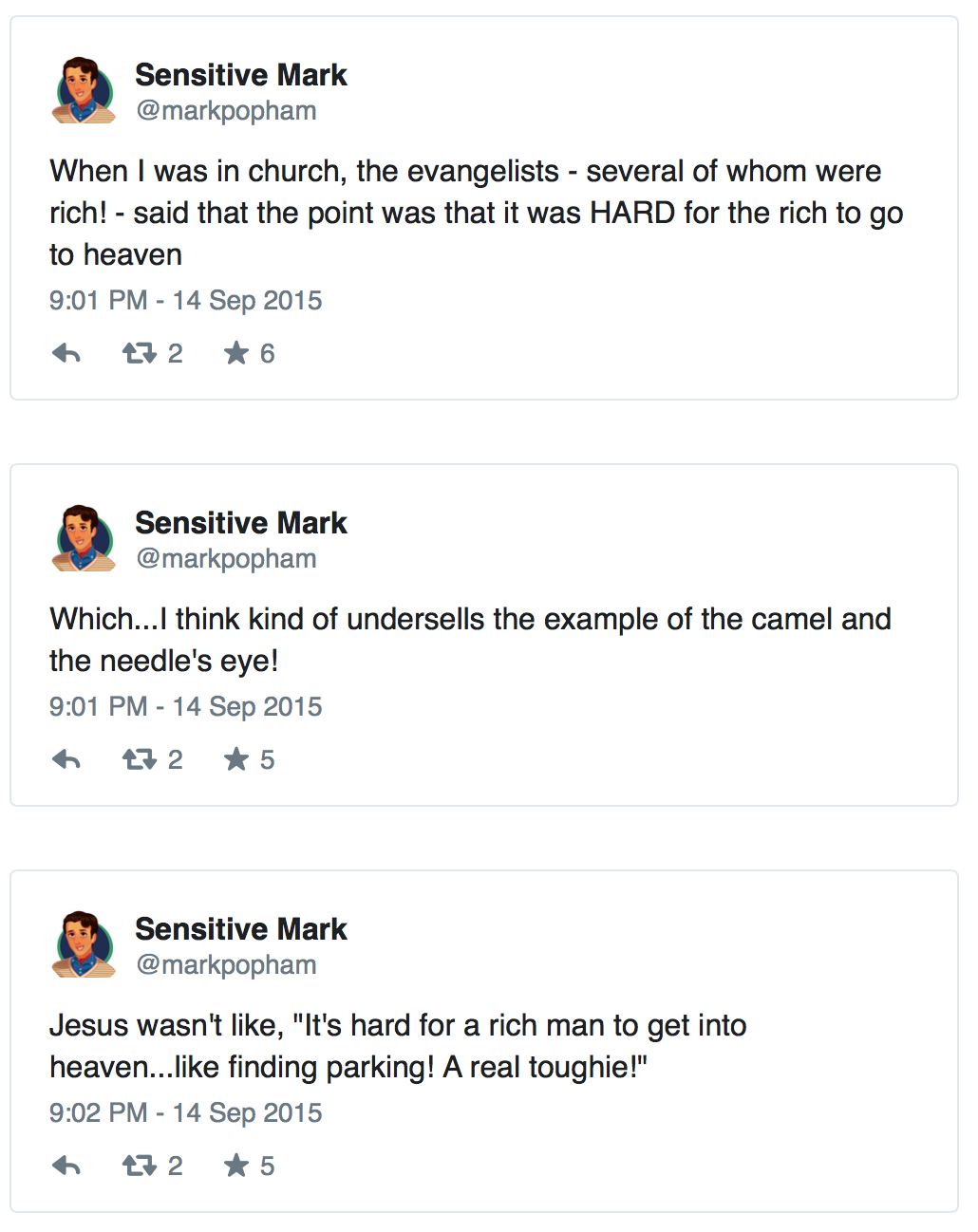Reply to the camel and needle's eye tweet
The image size is (978, 1232).
(x=66, y=760)
